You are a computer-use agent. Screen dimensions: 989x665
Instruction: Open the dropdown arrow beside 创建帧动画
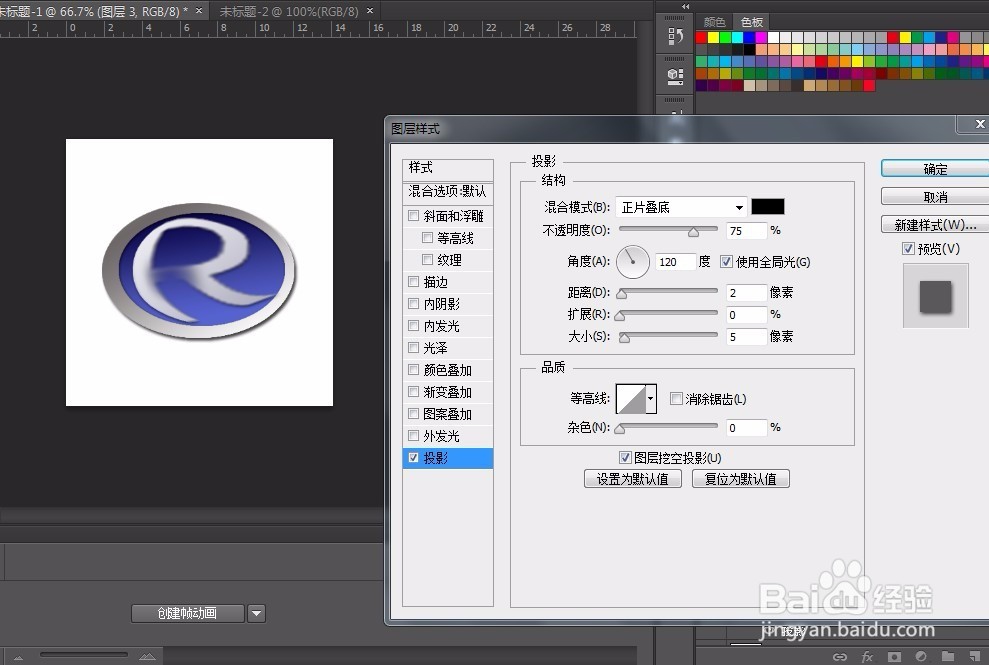pyautogui.click(x=257, y=613)
